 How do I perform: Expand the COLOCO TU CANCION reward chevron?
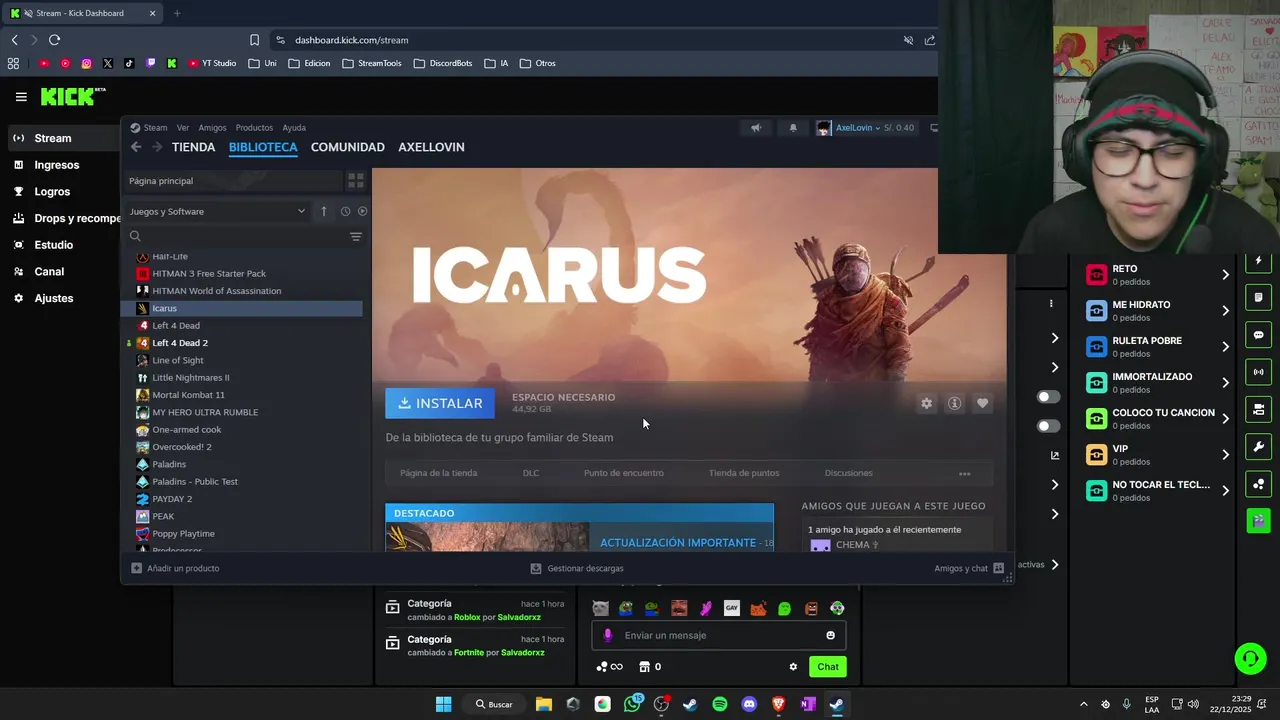[x=1225, y=419]
